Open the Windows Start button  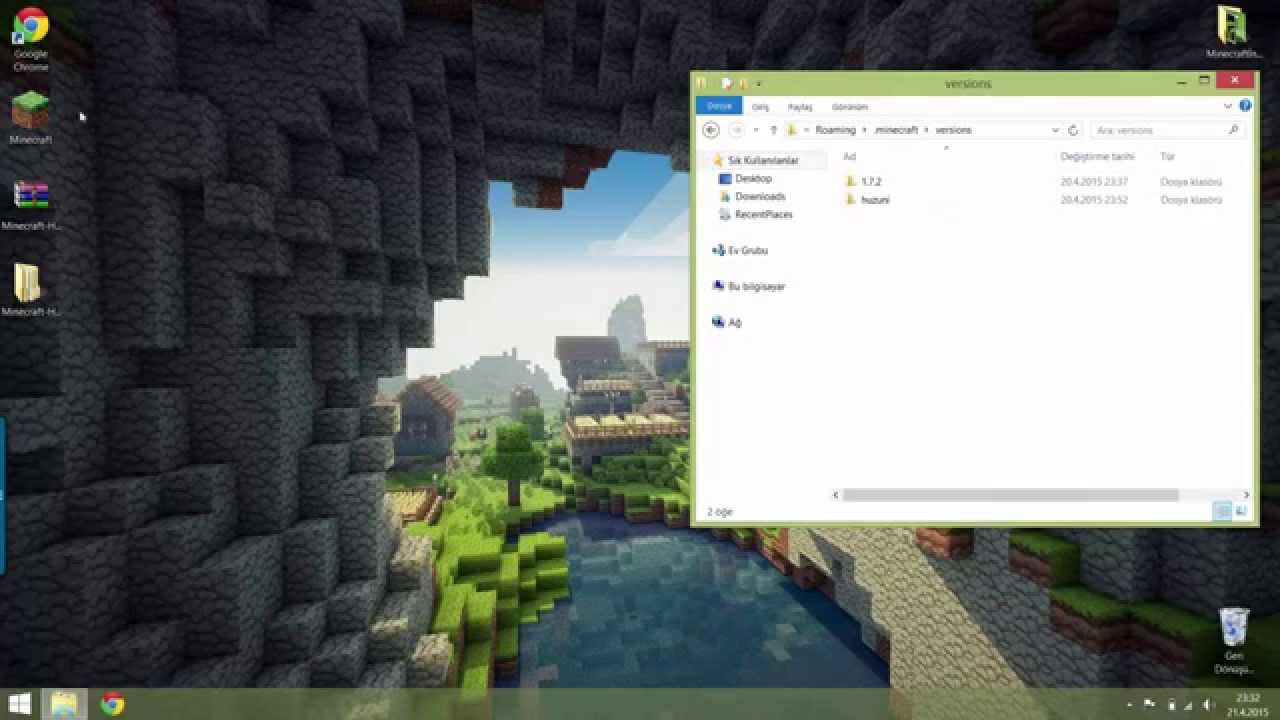click(x=19, y=704)
